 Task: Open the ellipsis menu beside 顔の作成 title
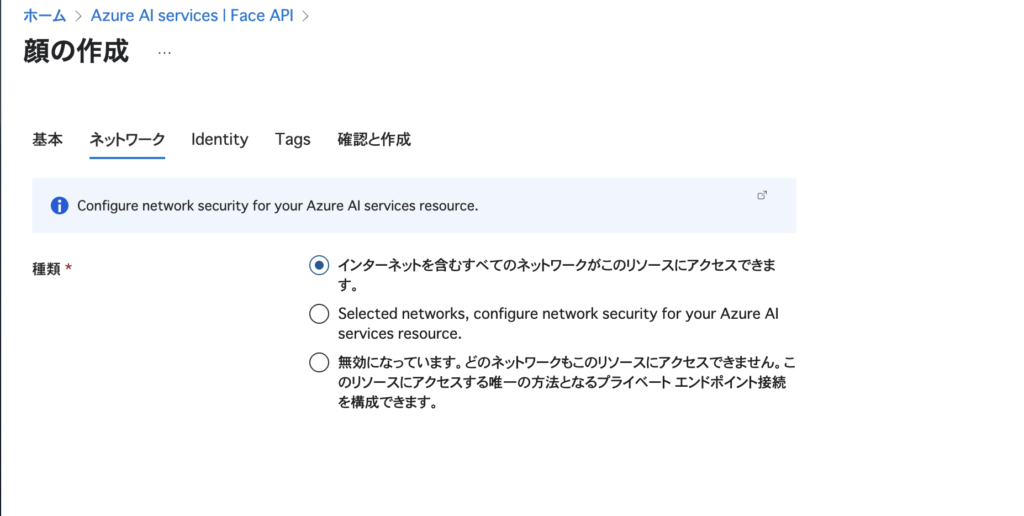[x=164, y=53]
